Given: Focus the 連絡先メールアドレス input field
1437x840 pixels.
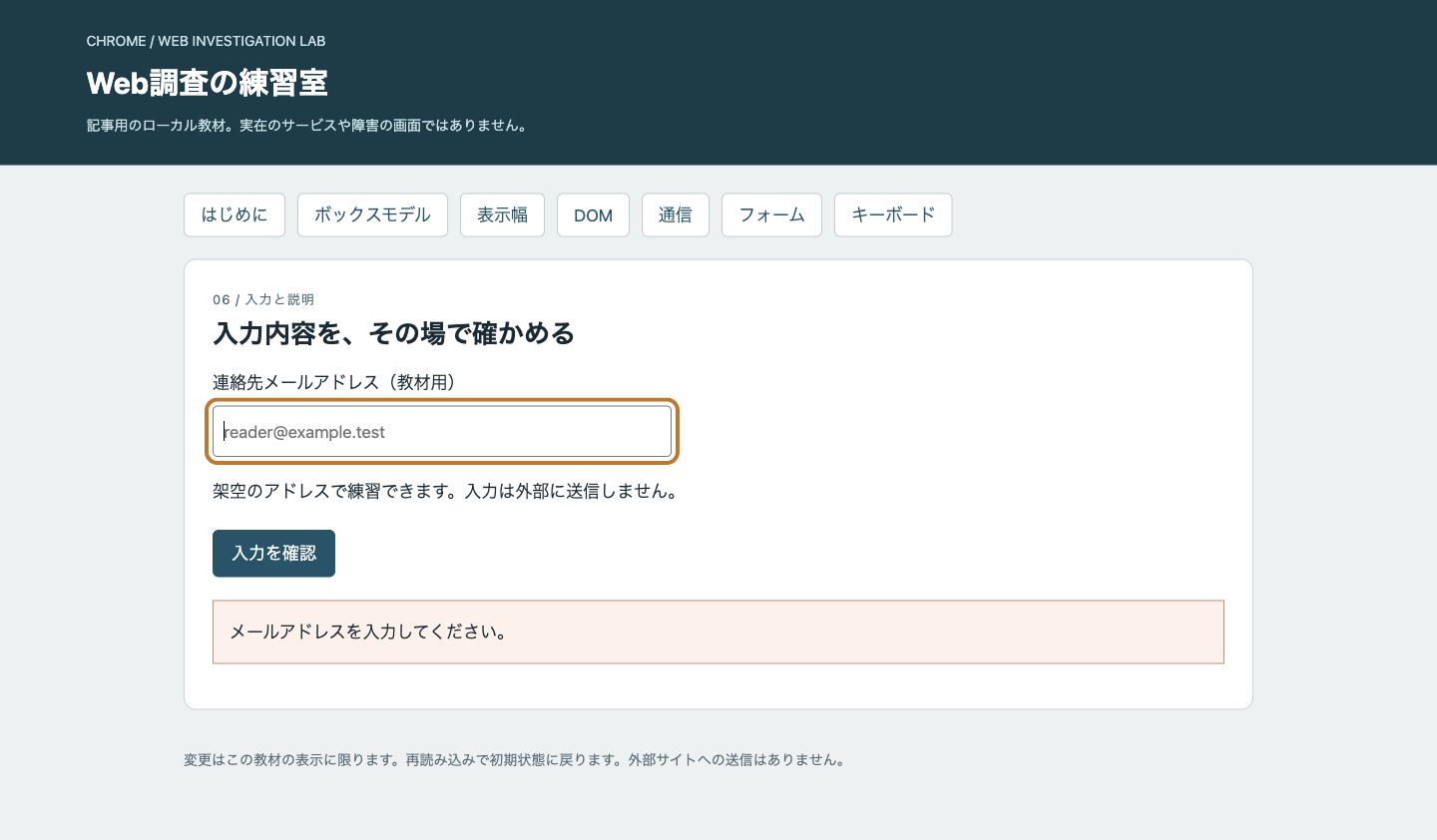Looking at the screenshot, I should (442, 432).
